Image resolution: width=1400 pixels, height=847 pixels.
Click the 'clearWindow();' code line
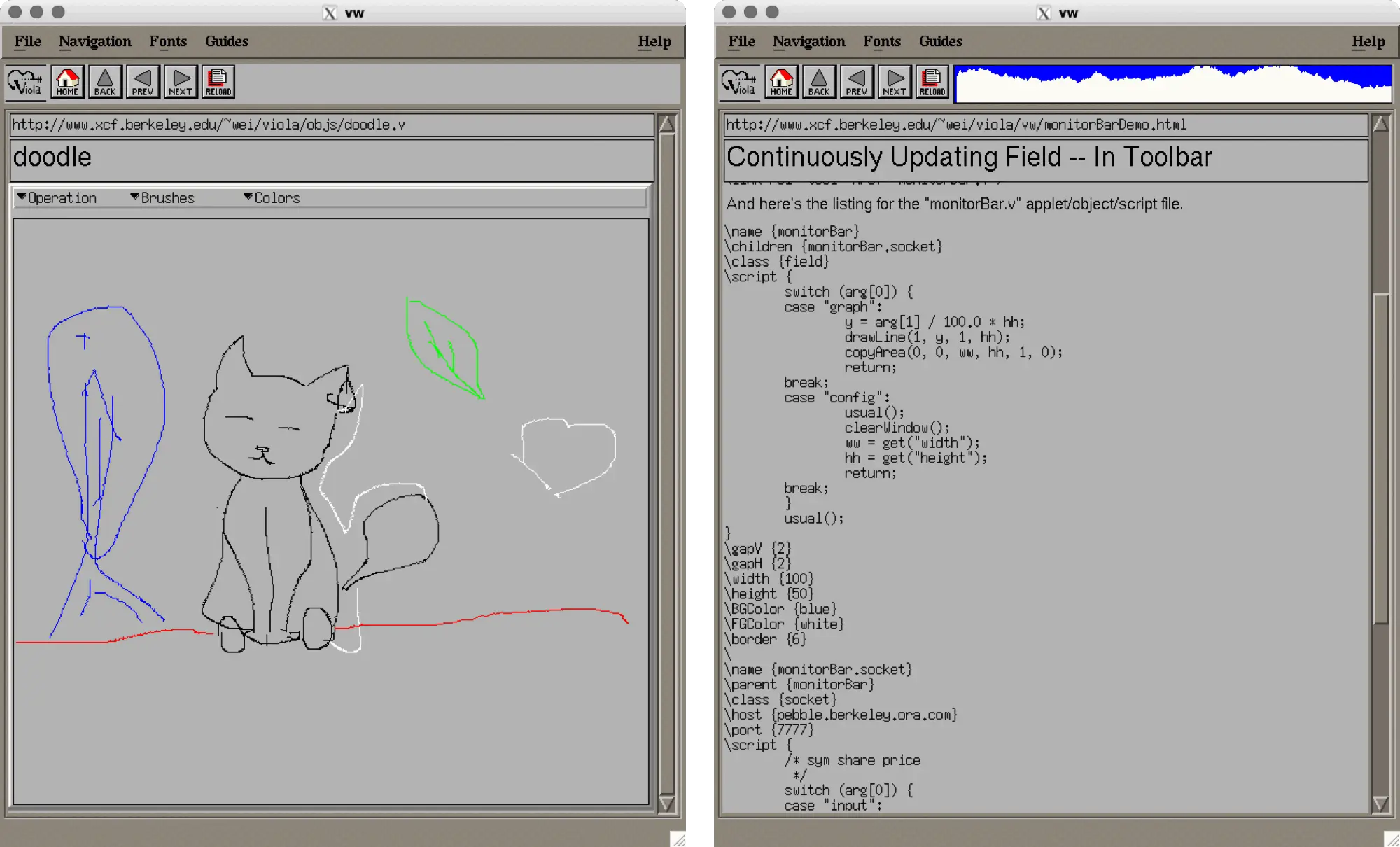897,428
